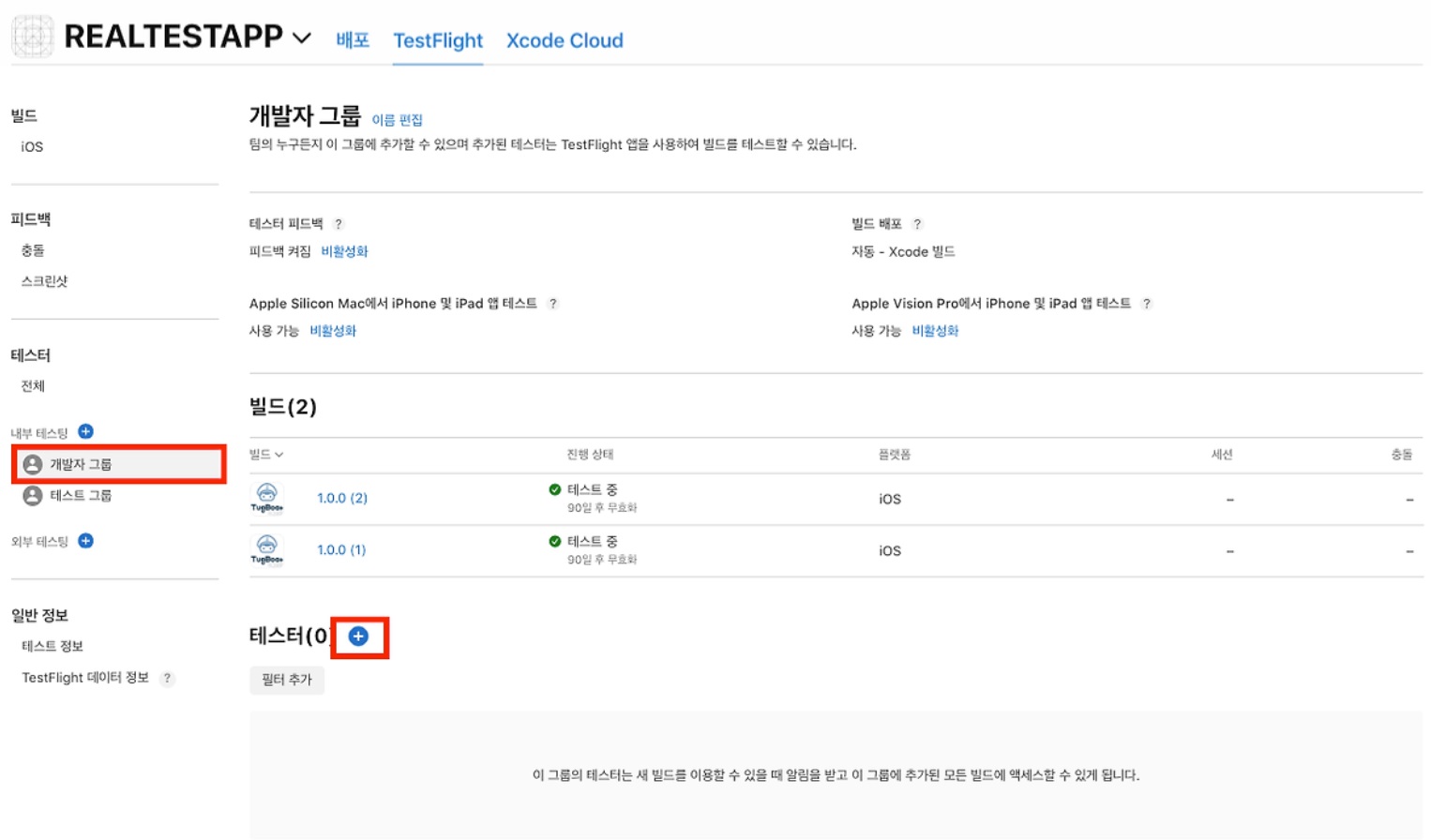The width and height of the screenshot is (1431, 840).
Task: Click help icon beside 빌드 배포
Action: point(917,224)
